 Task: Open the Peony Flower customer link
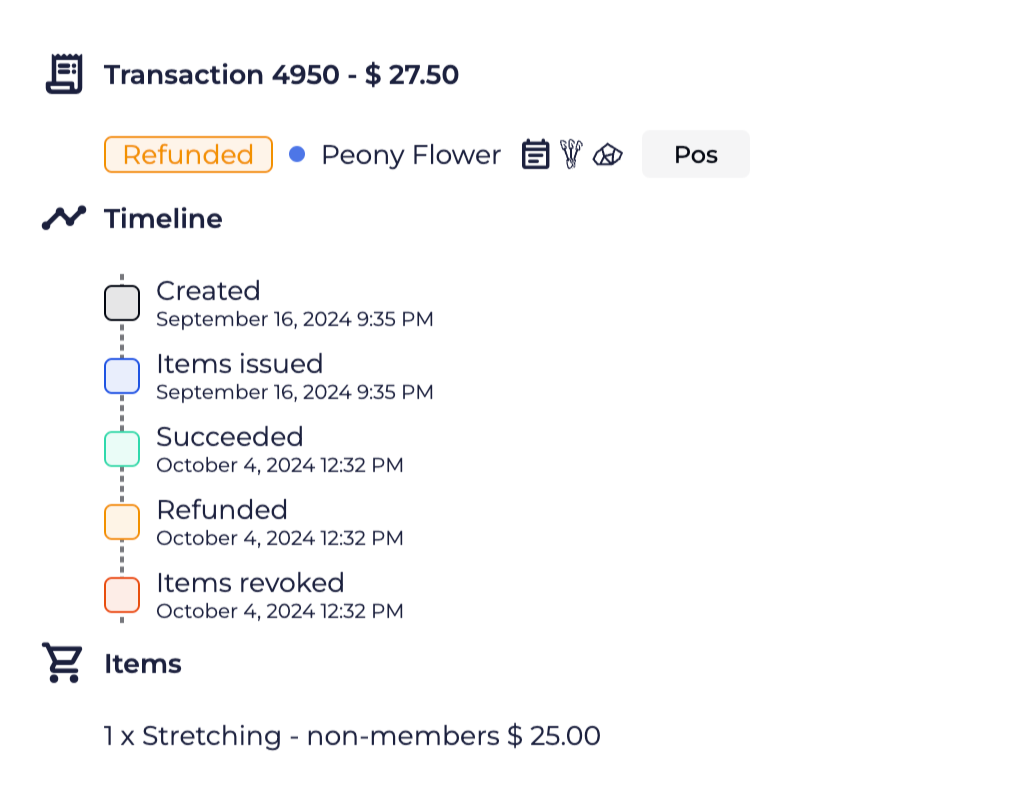click(x=410, y=155)
